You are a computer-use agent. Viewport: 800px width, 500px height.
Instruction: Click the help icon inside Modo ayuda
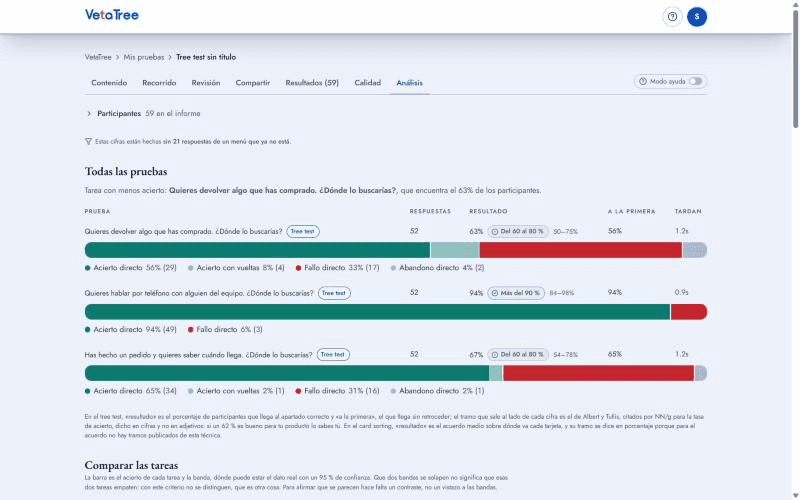pos(643,82)
